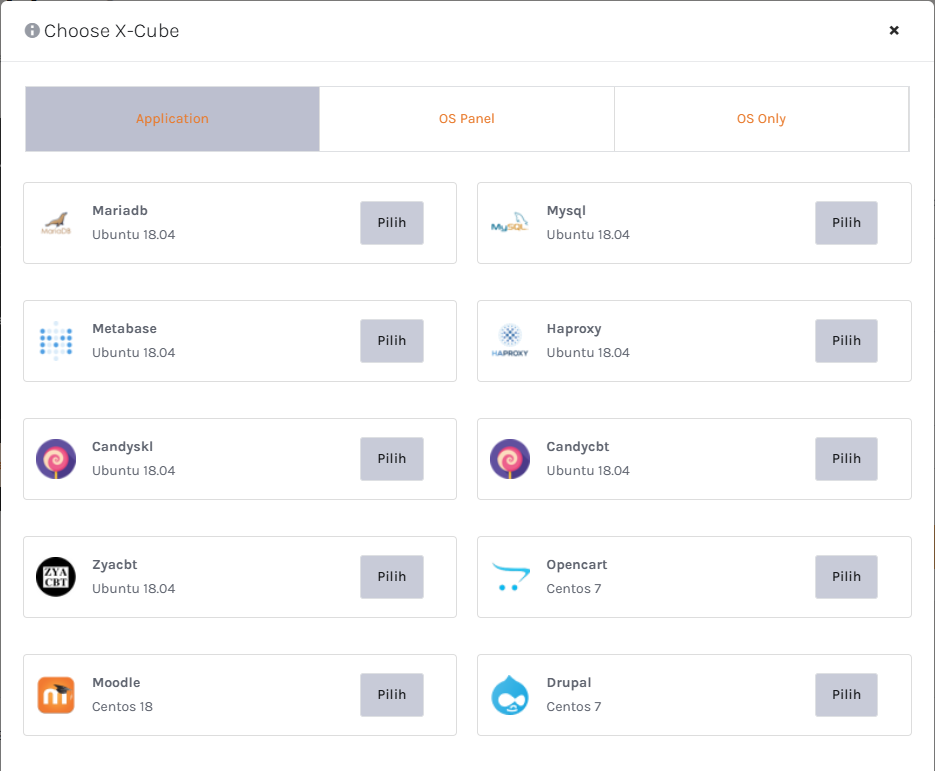Click Centos 7 under Drupal
This screenshot has height=771, width=935.
point(574,707)
